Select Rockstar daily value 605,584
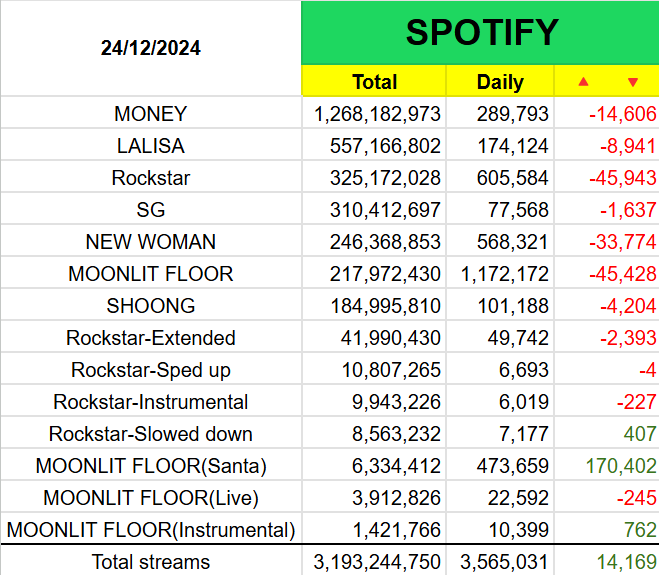This screenshot has width=659, height=575. coord(500,177)
